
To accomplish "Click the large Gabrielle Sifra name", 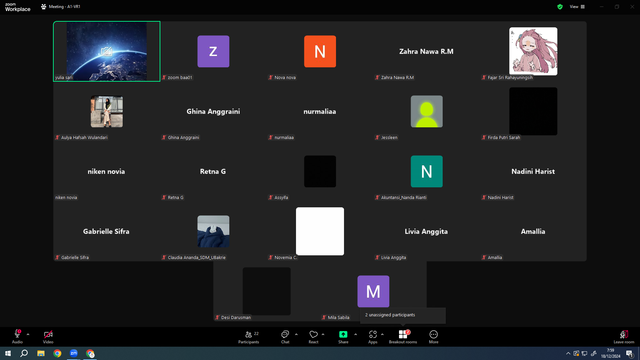I will tap(106, 231).
